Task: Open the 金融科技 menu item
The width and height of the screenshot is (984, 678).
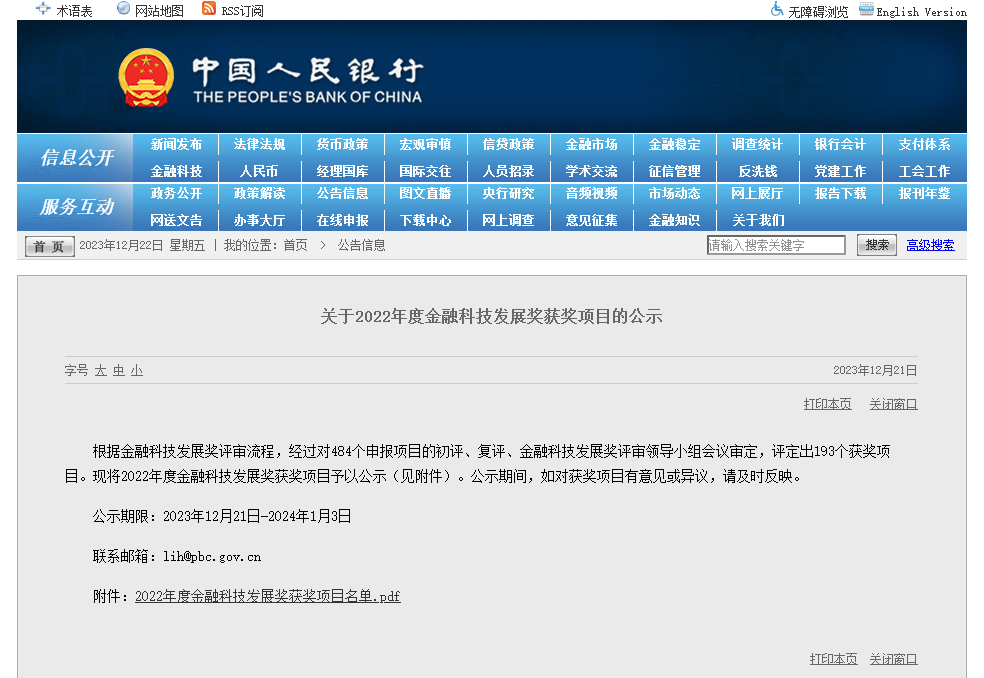Action: pos(176,171)
